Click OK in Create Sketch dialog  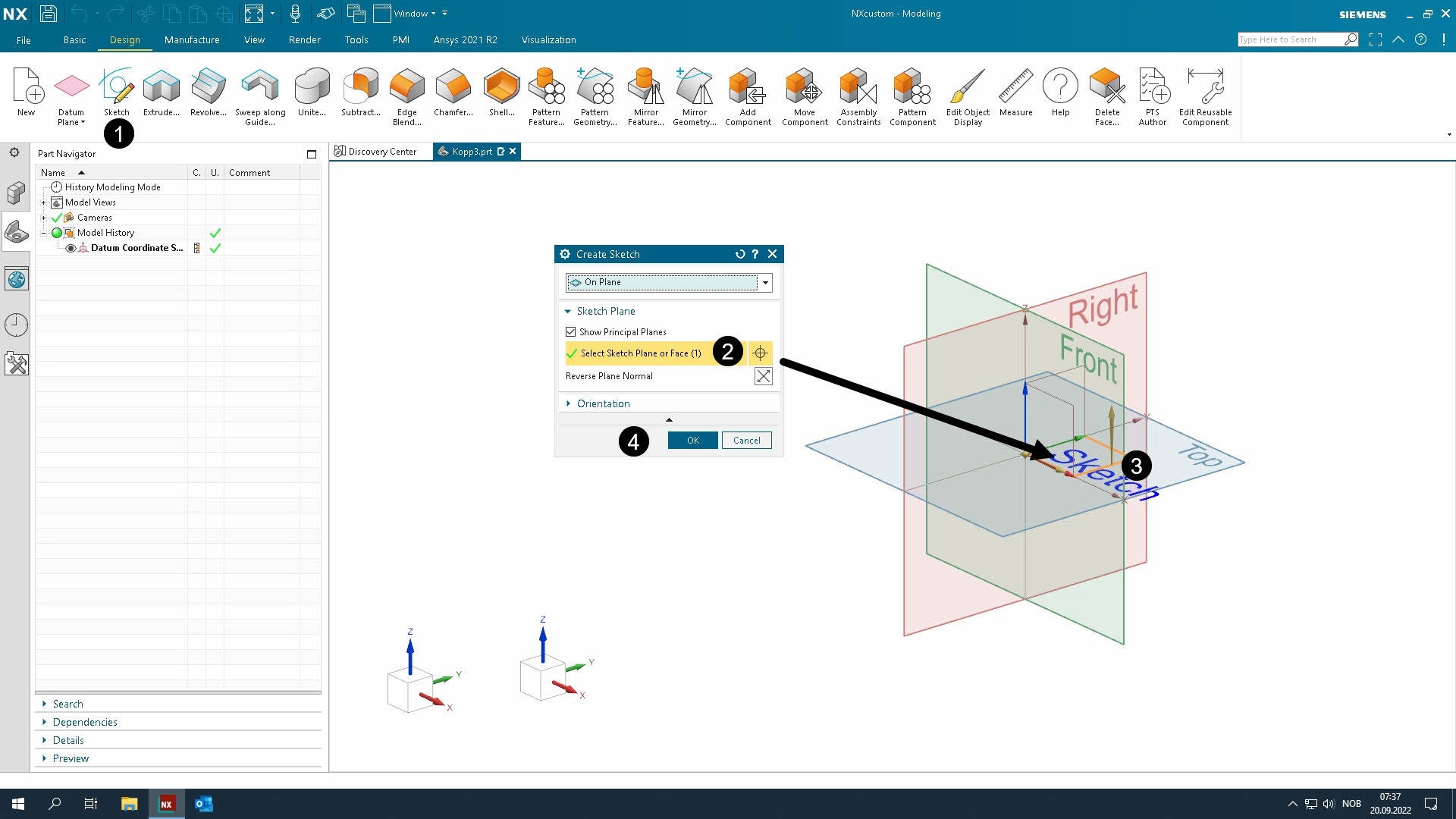692,441
